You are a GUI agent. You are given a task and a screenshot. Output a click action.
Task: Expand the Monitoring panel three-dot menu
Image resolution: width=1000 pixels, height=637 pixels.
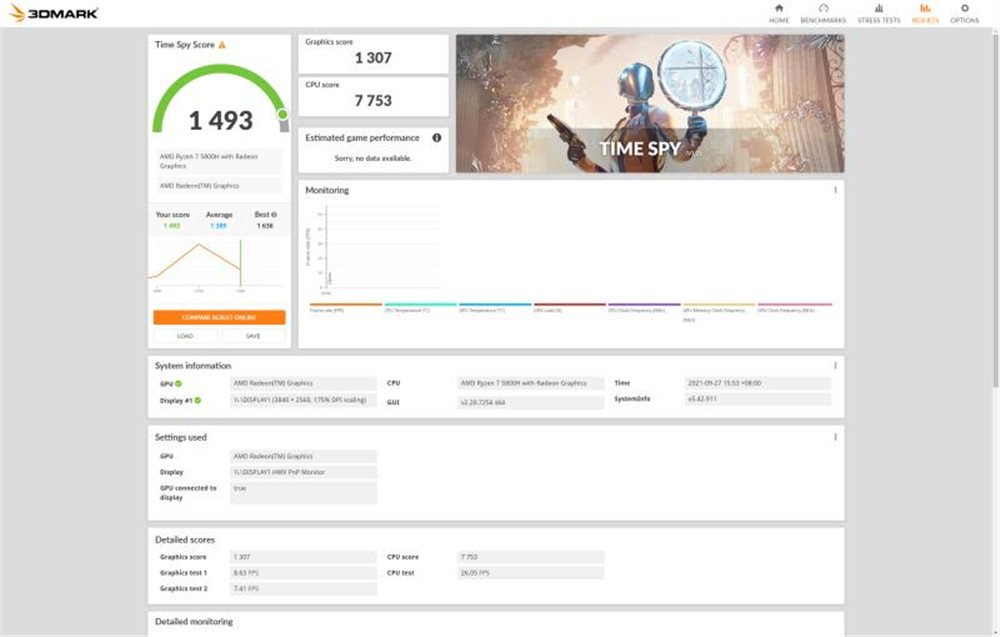(835, 190)
